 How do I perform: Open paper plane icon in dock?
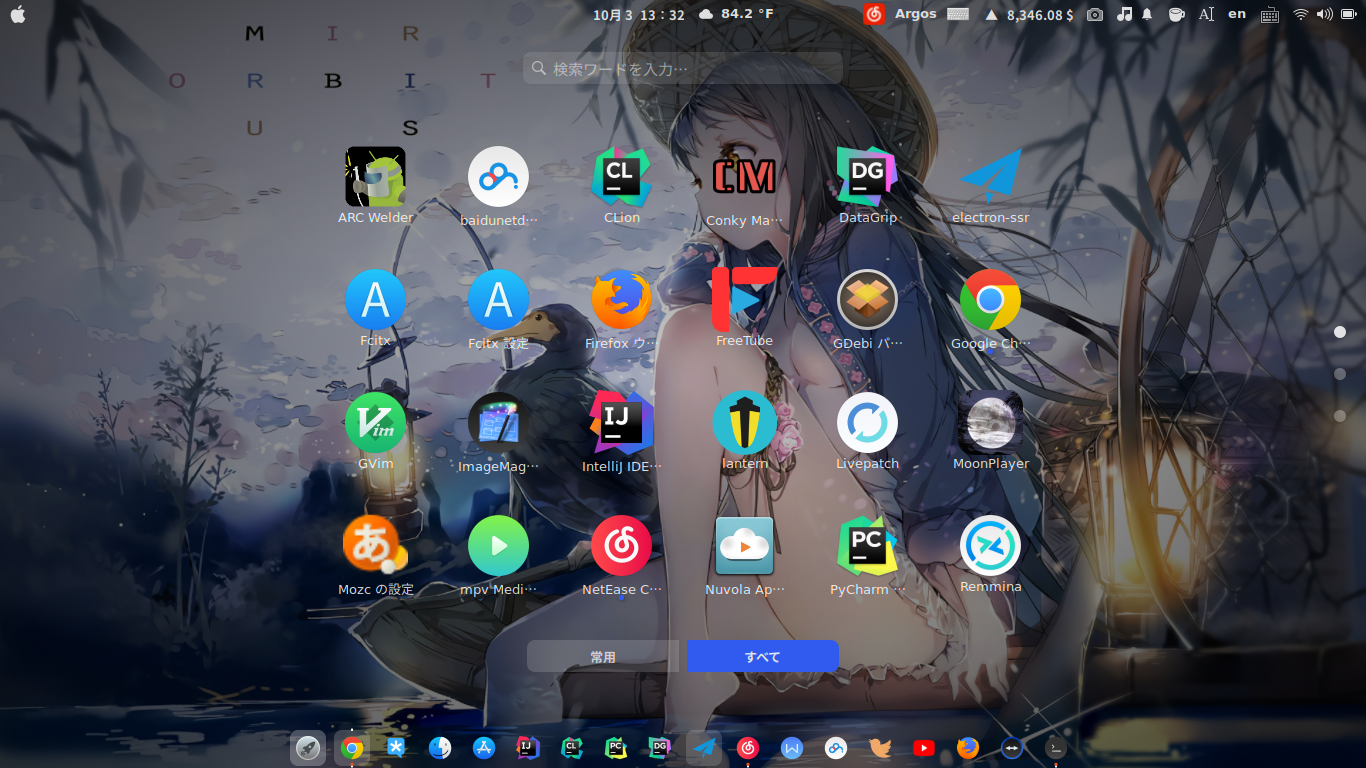click(704, 747)
